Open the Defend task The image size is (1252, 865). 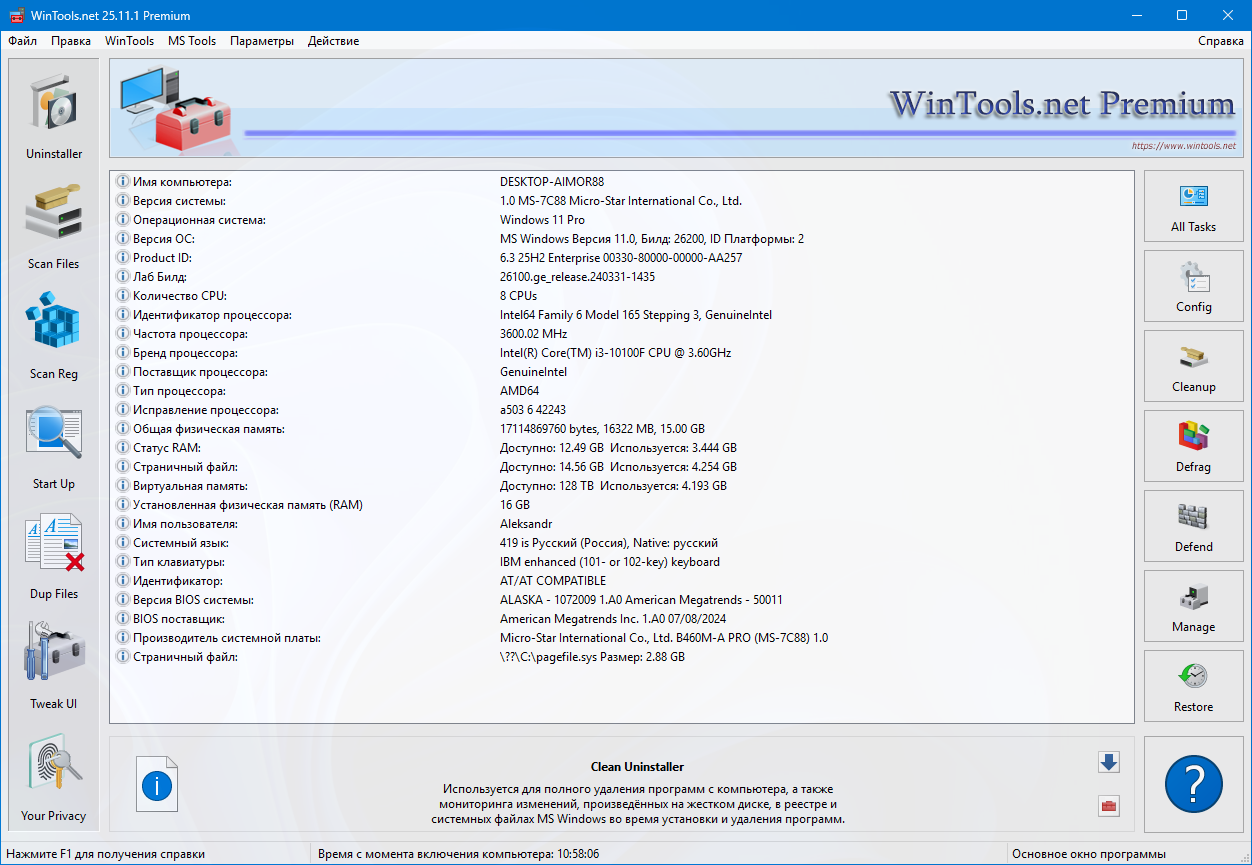coord(1193,526)
